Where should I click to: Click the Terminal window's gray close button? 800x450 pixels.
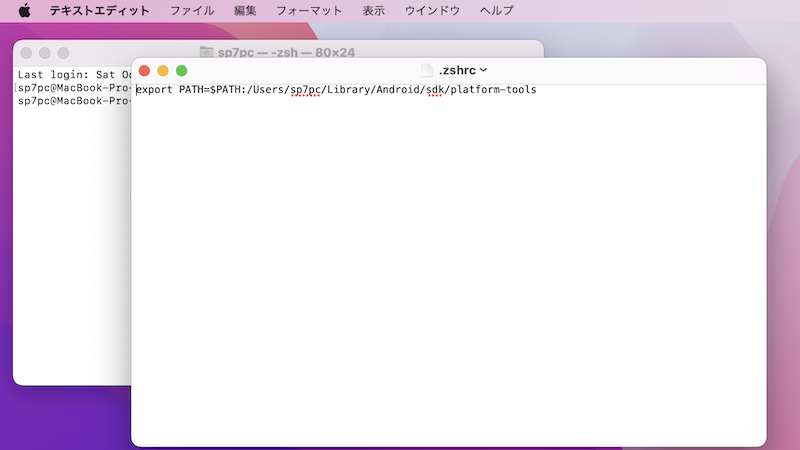click(26, 52)
